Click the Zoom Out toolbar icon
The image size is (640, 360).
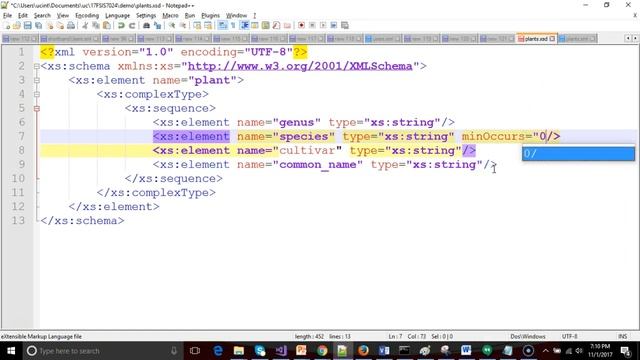tap(183, 25)
